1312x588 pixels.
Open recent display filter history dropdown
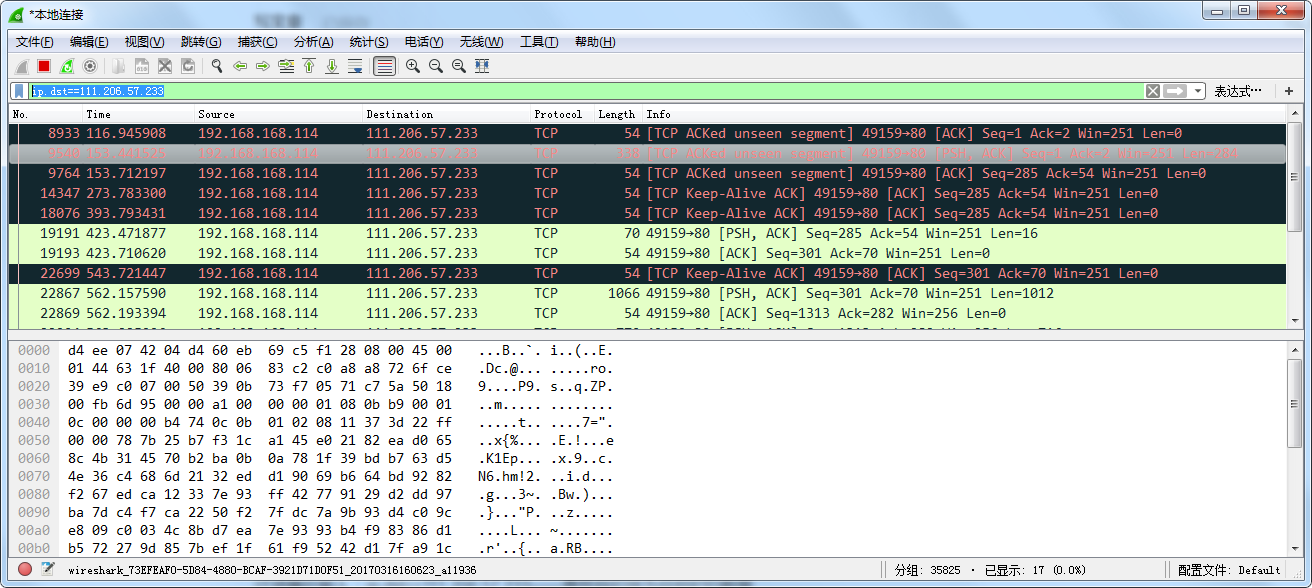tap(1197, 91)
